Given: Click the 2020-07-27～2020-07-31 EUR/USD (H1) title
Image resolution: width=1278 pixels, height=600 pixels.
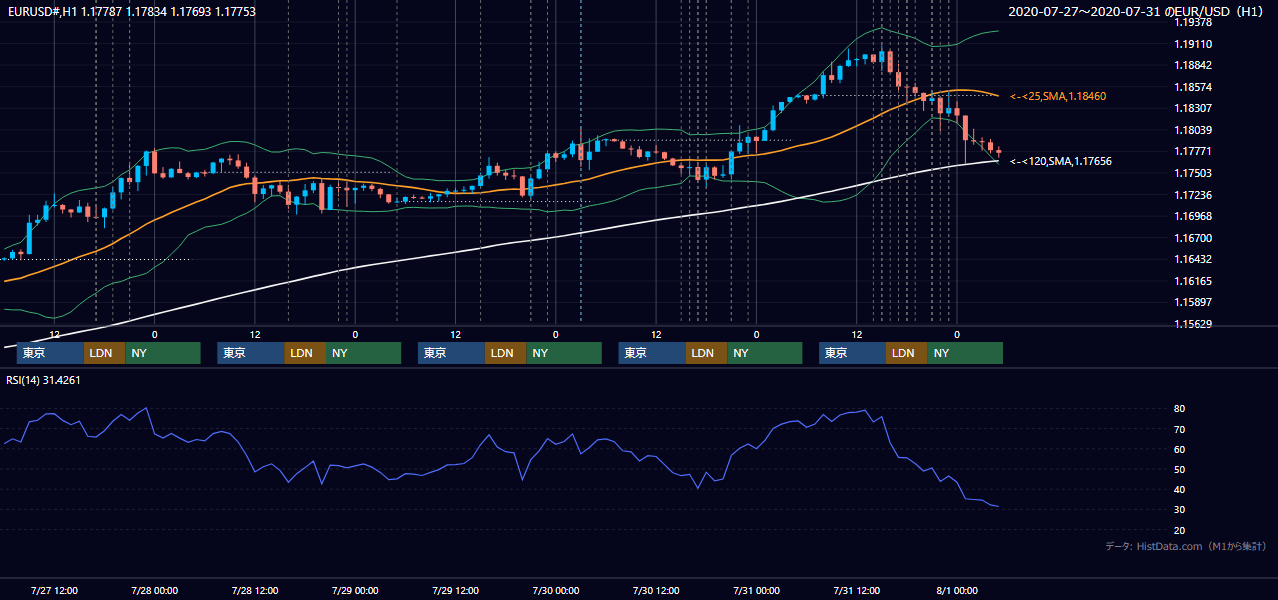Looking at the screenshot, I should [1137, 12].
